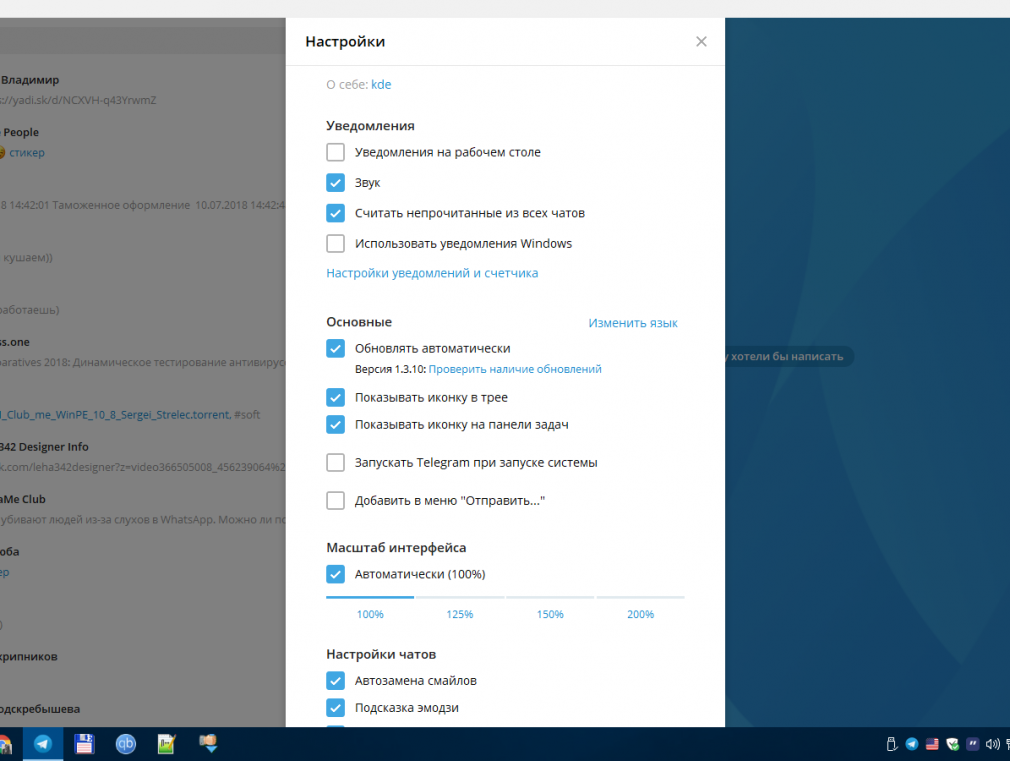Toggle the Звук checkbox
The height and width of the screenshot is (761, 1010).
(336, 182)
